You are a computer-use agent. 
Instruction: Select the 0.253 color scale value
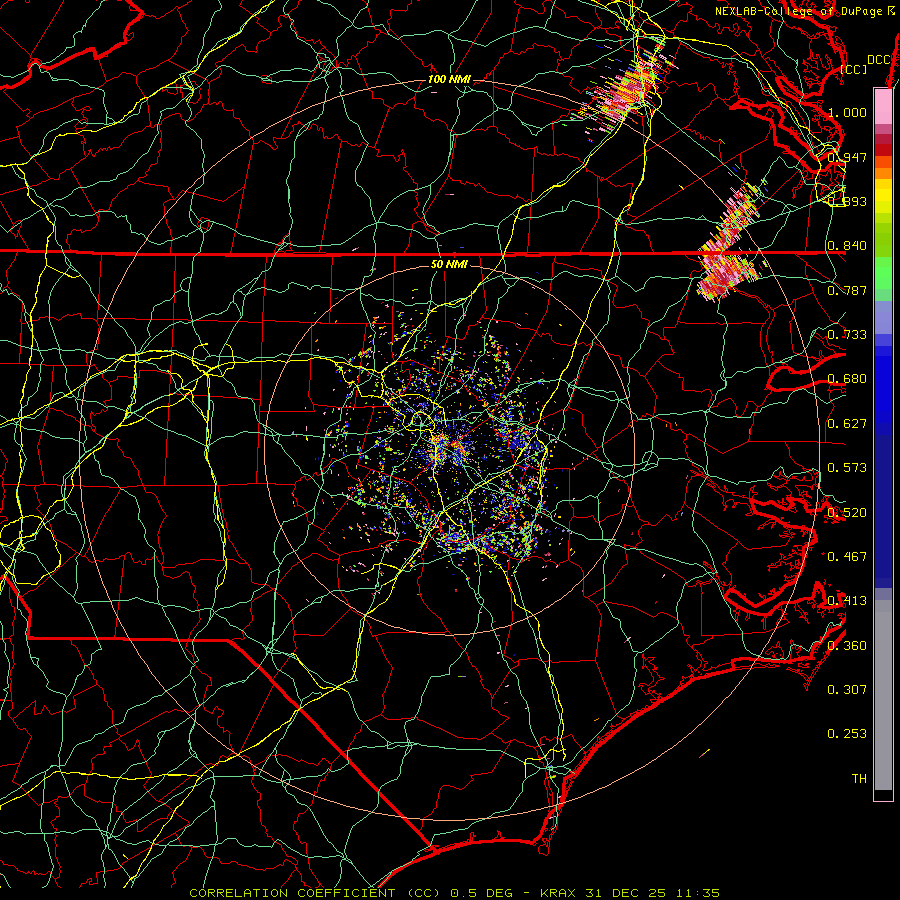pos(847,734)
